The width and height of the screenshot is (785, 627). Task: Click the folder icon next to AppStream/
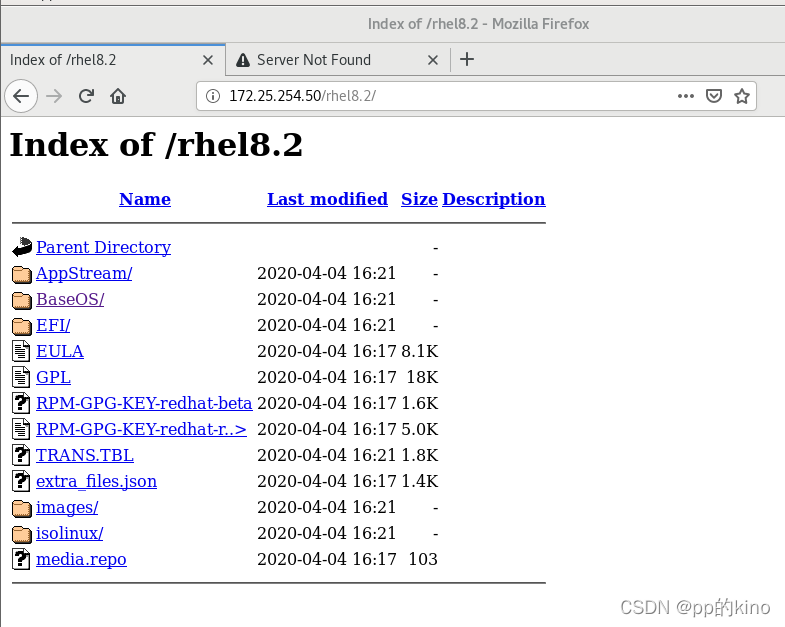point(22,273)
